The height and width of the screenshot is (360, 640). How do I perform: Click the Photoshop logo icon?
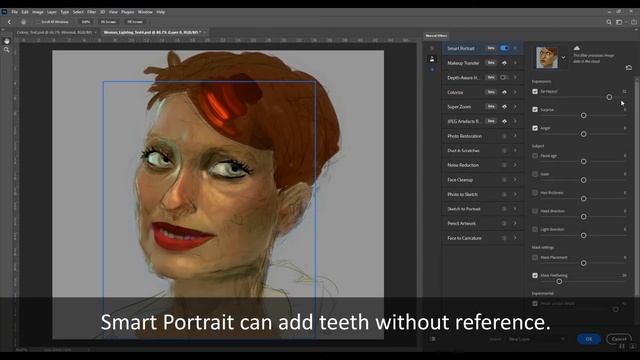[4, 12]
